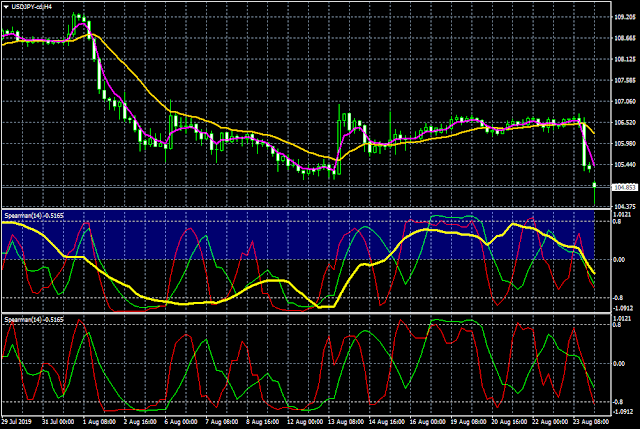Select the USDJPY-cd,H4 chart title text

[x=32, y=7]
